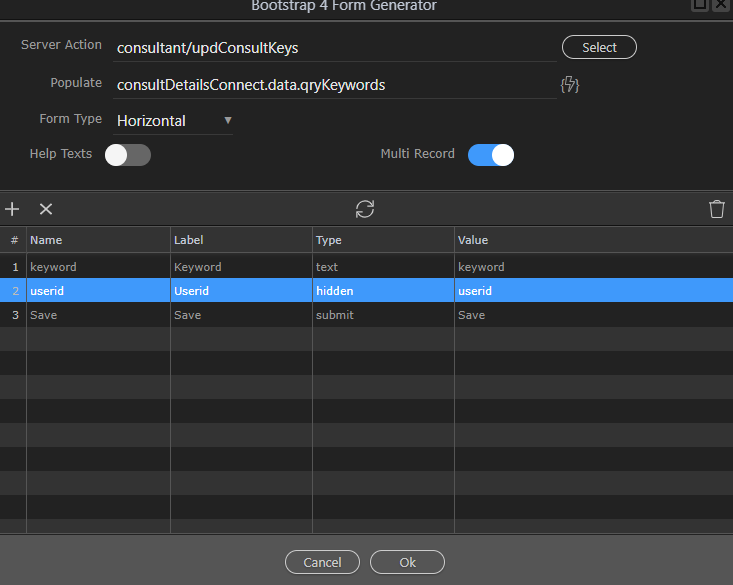Select the keyword row in the table
Image resolution: width=733 pixels, height=585 pixels.
click(98, 267)
